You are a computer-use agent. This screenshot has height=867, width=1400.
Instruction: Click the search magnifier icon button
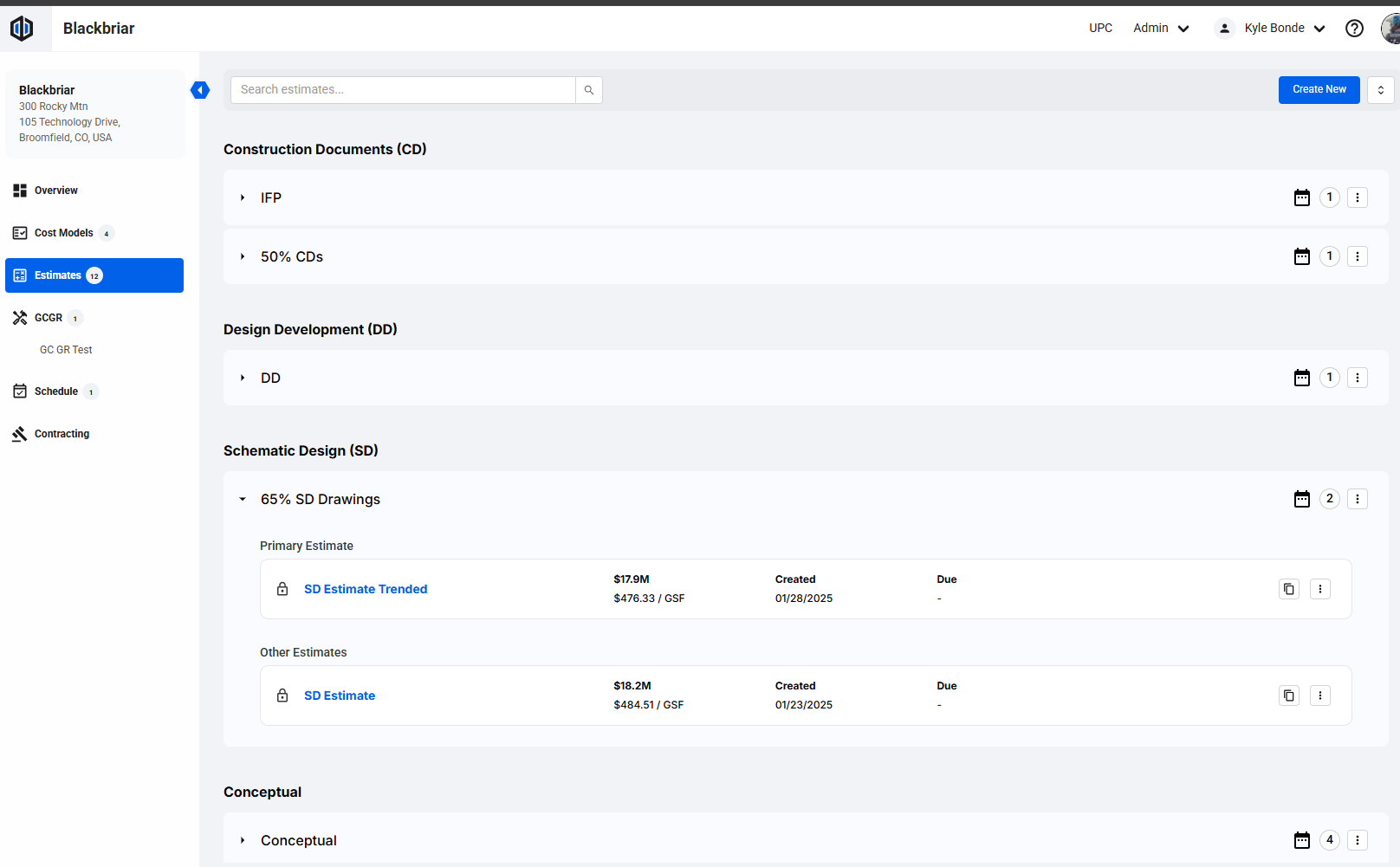pyautogui.click(x=589, y=90)
